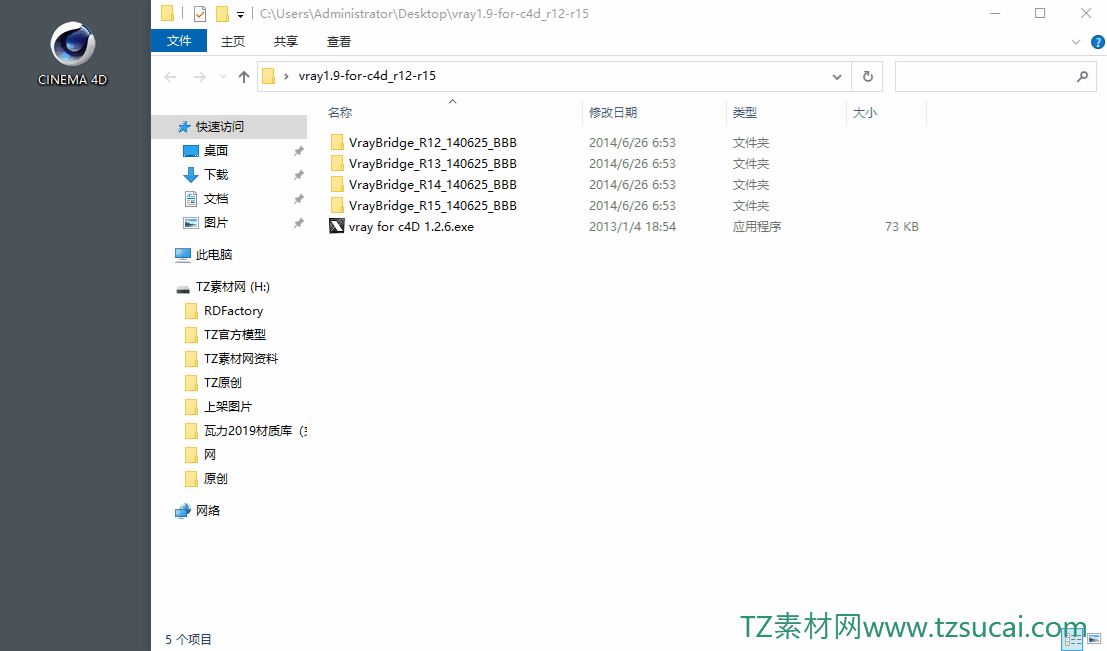Open the 主页 ribbon tab

point(233,42)
